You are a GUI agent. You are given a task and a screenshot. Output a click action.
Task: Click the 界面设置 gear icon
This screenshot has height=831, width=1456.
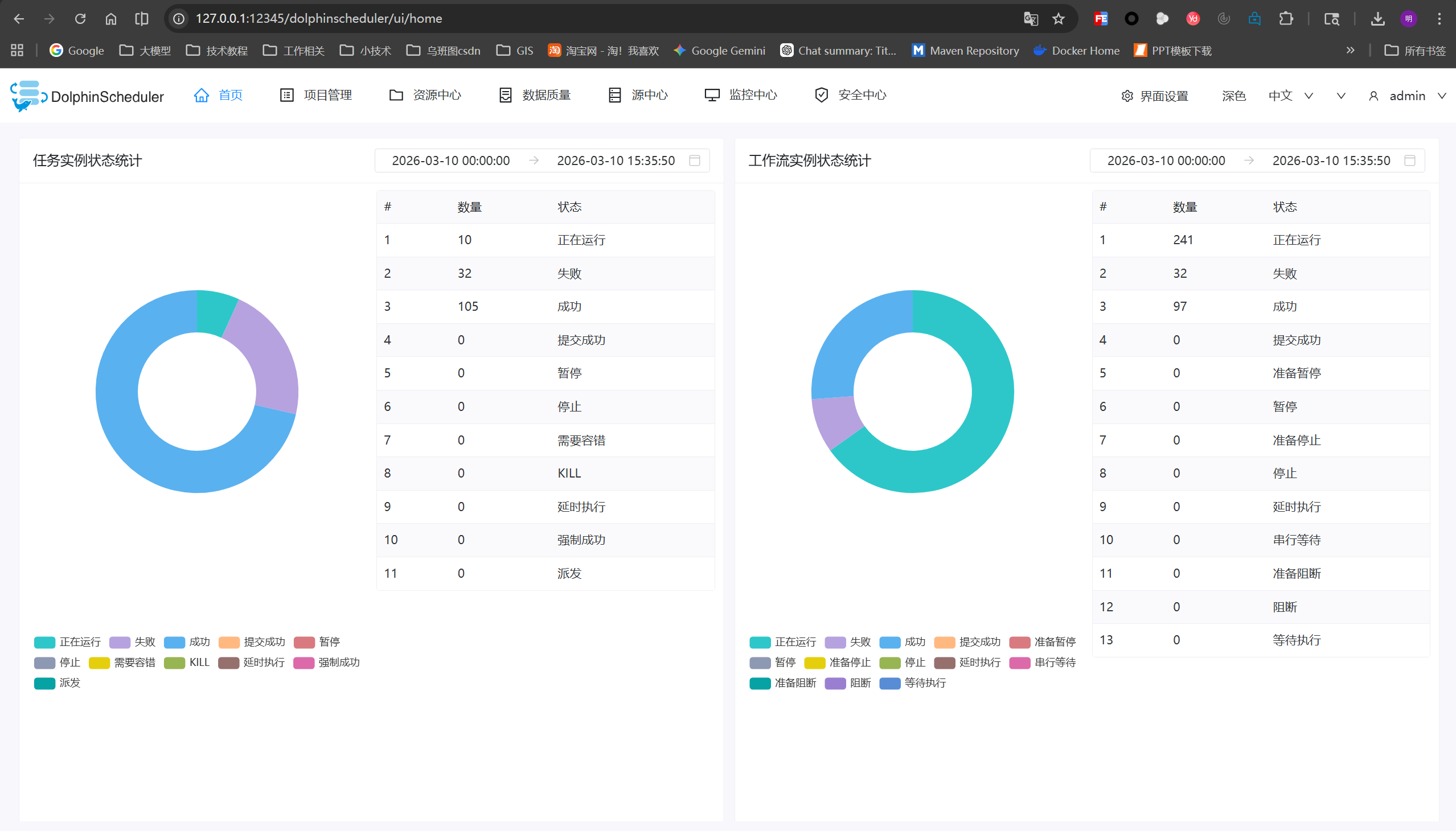[1126, 96]
